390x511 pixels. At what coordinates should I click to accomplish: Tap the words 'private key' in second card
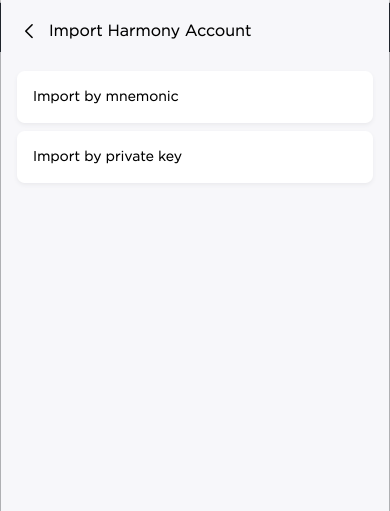[144, 157]
